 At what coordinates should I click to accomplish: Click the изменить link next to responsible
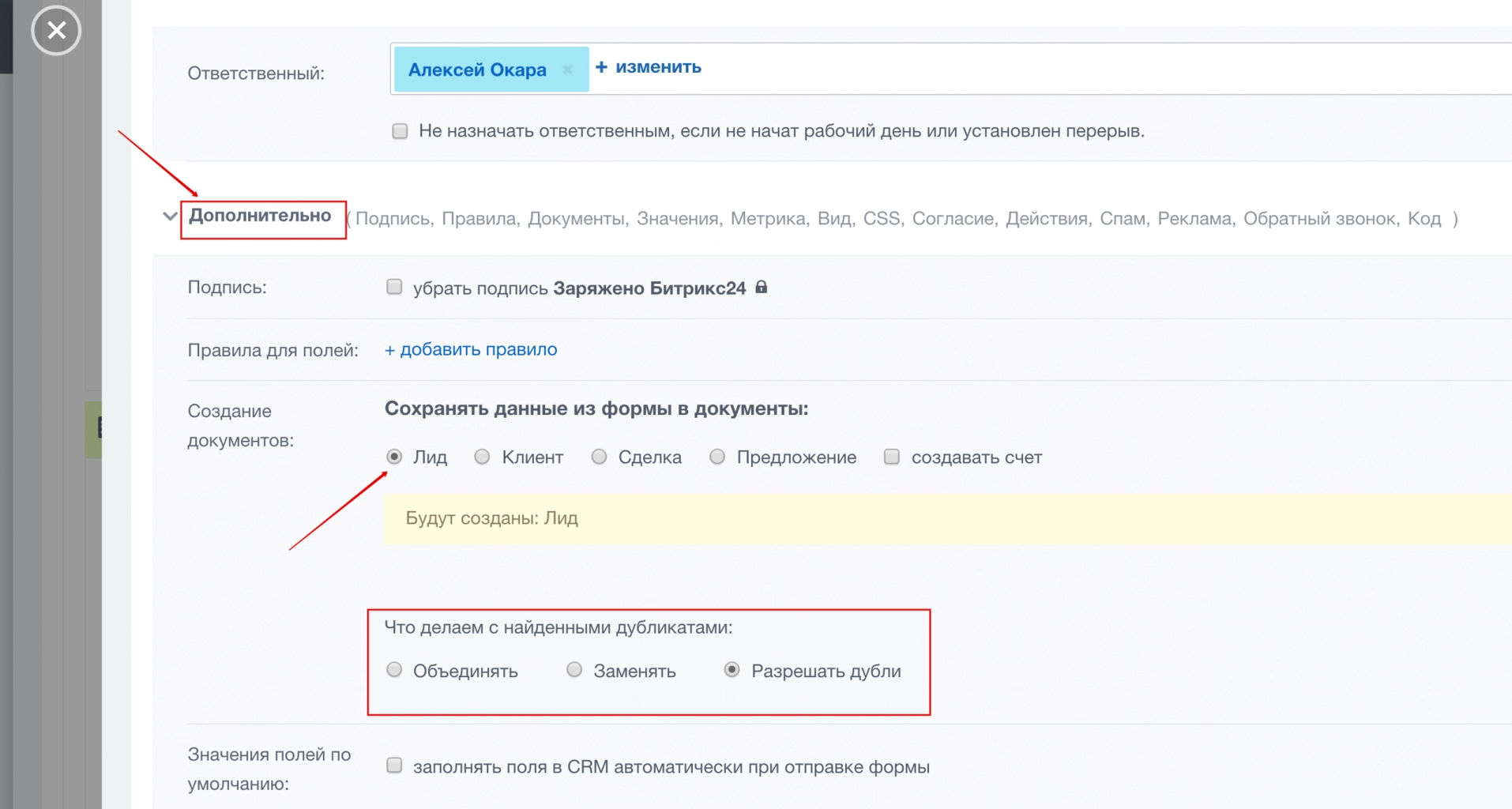(648, 67)
